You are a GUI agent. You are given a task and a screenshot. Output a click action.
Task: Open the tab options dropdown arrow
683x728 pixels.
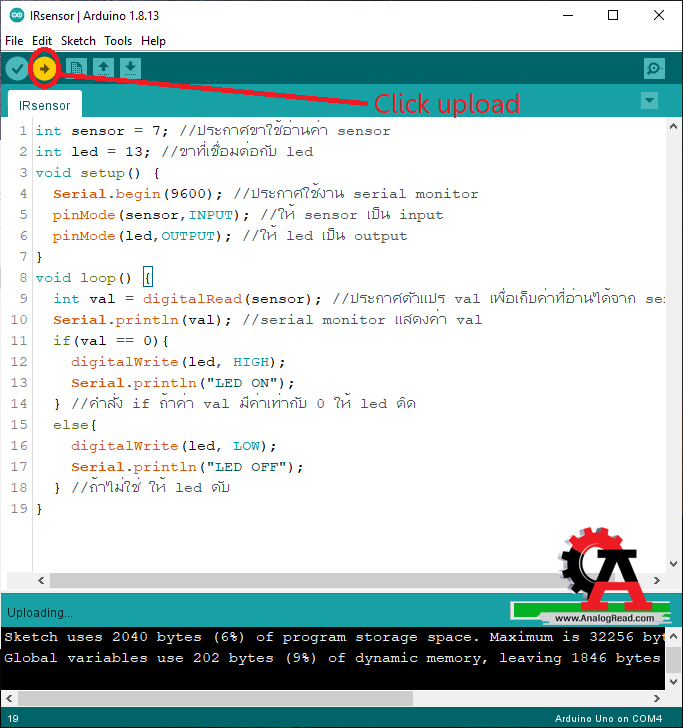649,100
